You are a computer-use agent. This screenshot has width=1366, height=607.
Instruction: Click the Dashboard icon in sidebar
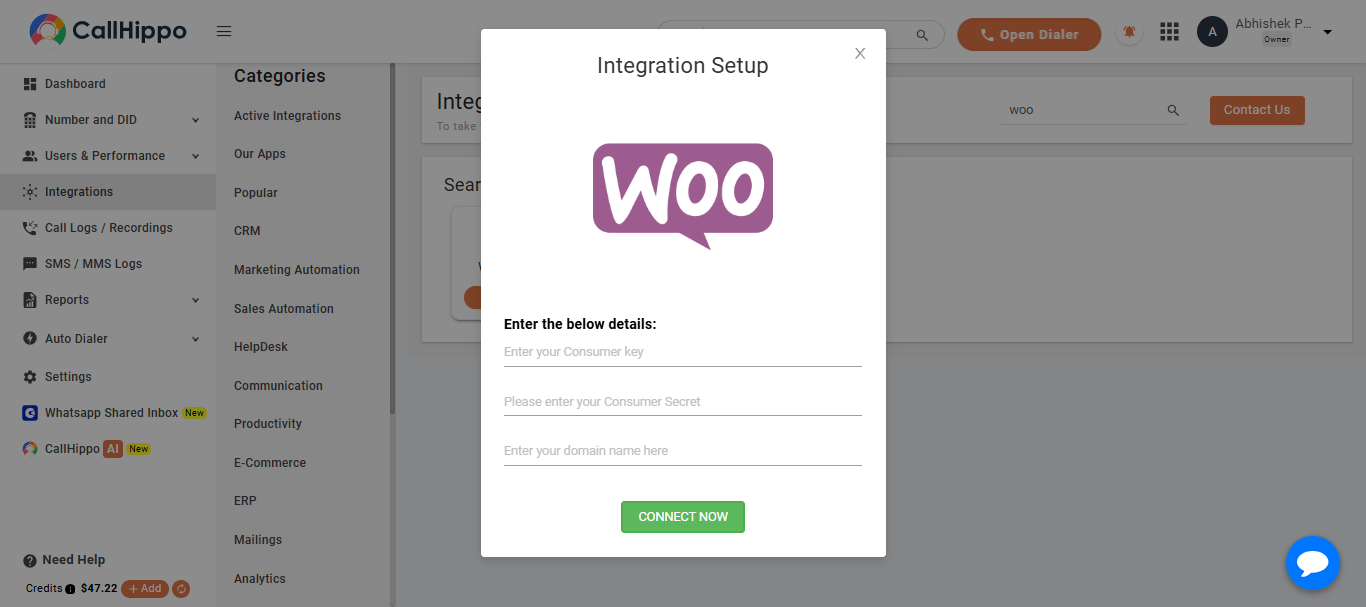click(x=30, y=84)
